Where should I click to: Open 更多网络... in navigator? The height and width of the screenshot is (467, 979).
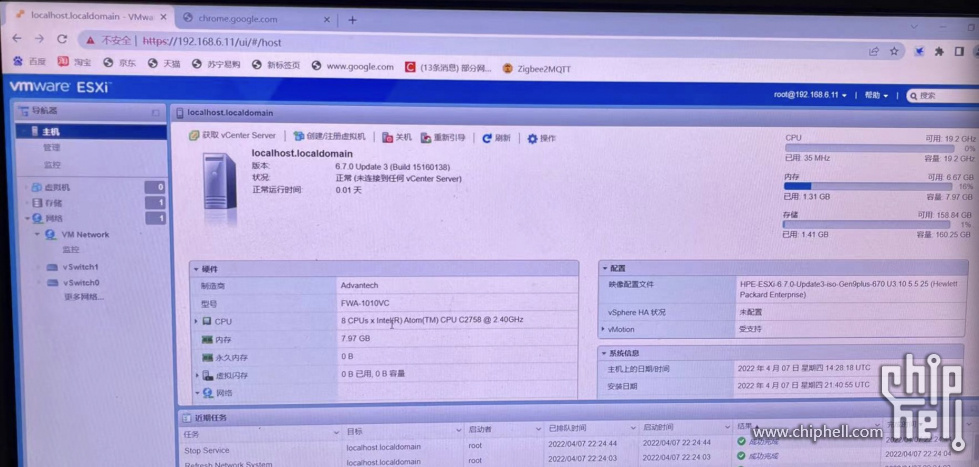[84, 297]
